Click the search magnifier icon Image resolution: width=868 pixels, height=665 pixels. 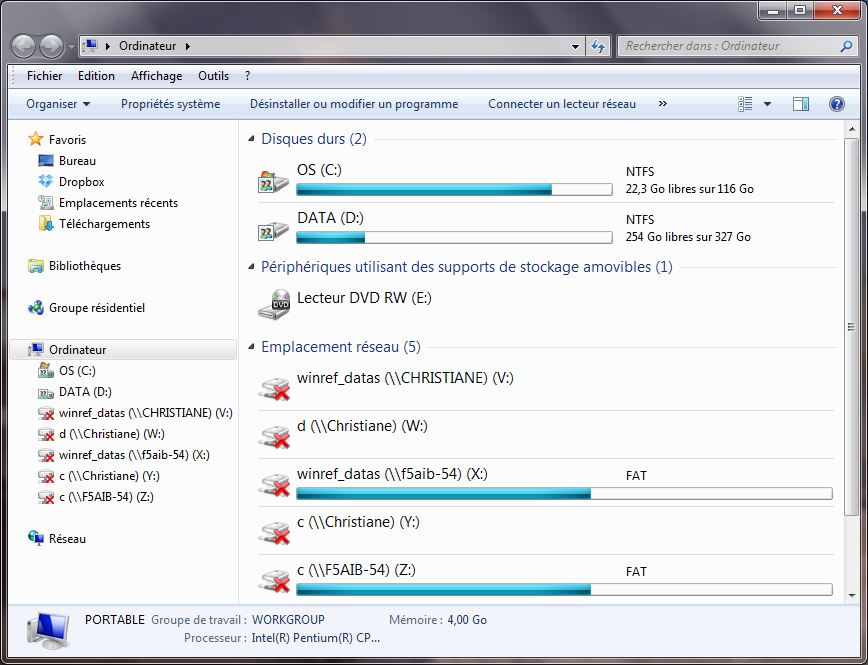point(846,47)
